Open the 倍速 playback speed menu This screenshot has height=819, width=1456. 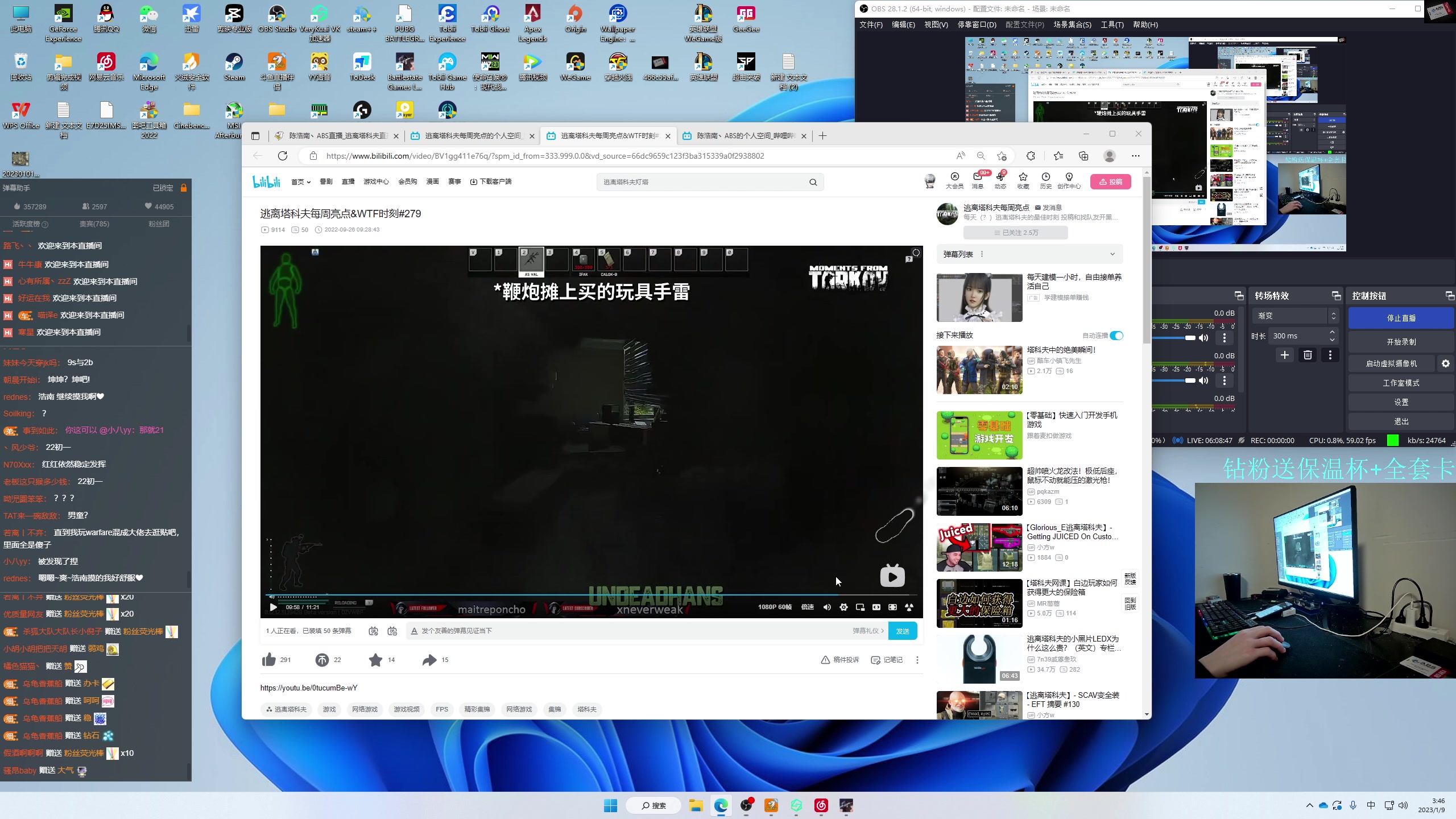tap(807, 607)
